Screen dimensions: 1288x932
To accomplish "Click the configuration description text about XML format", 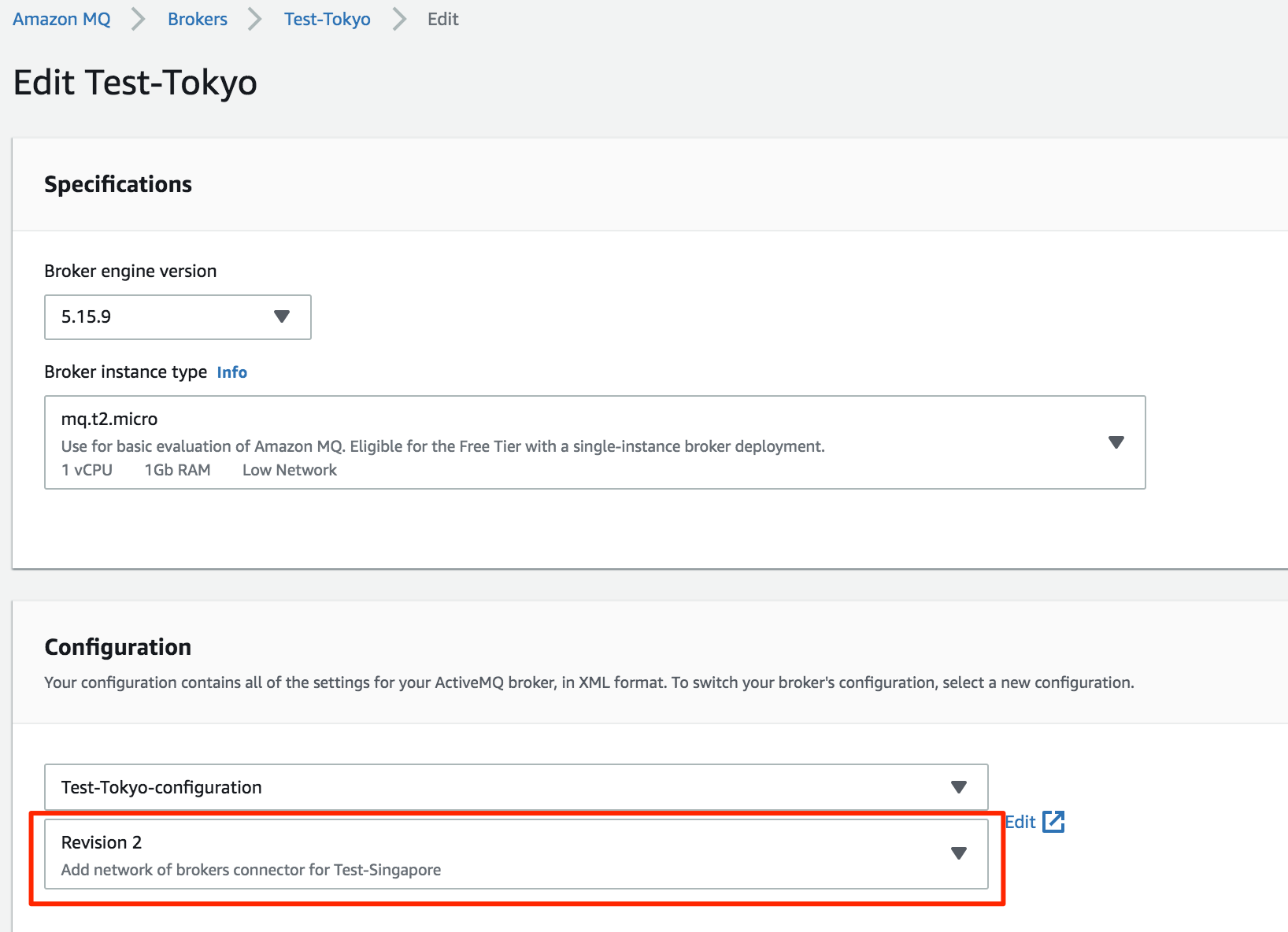I will (589, 682).
